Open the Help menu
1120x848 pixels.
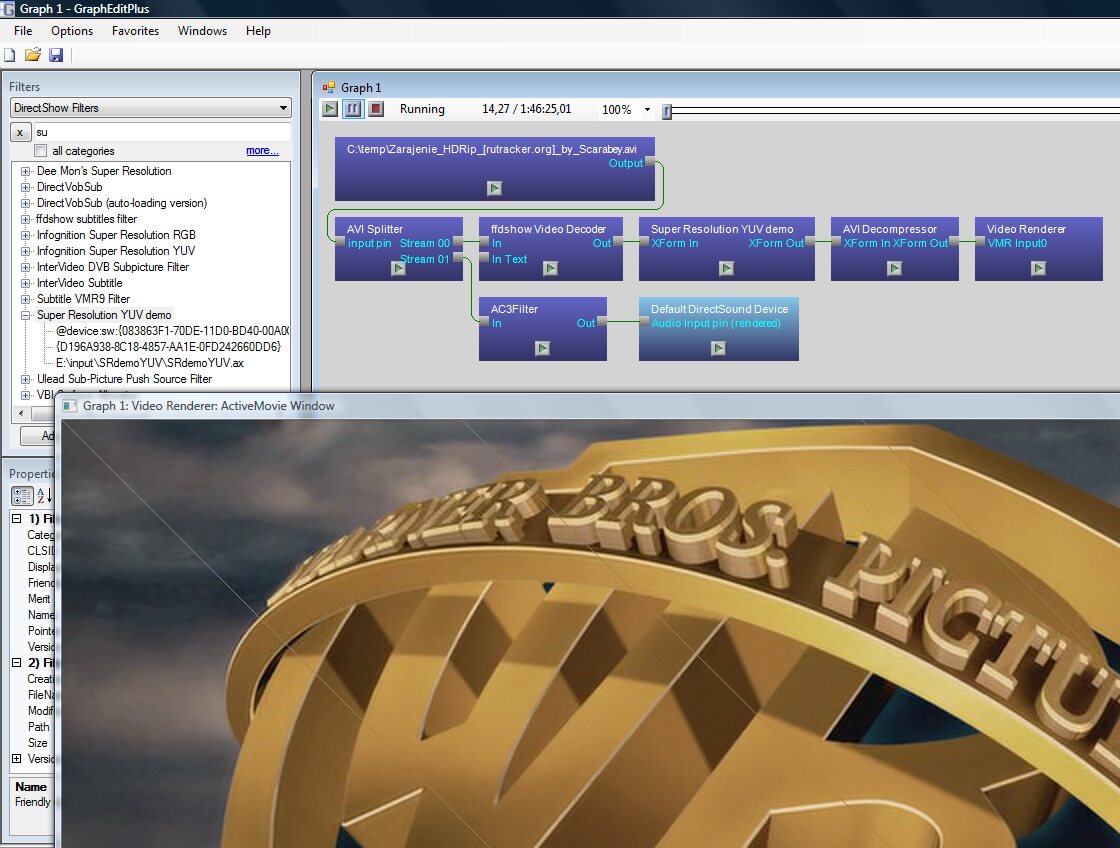click(258, 31)
